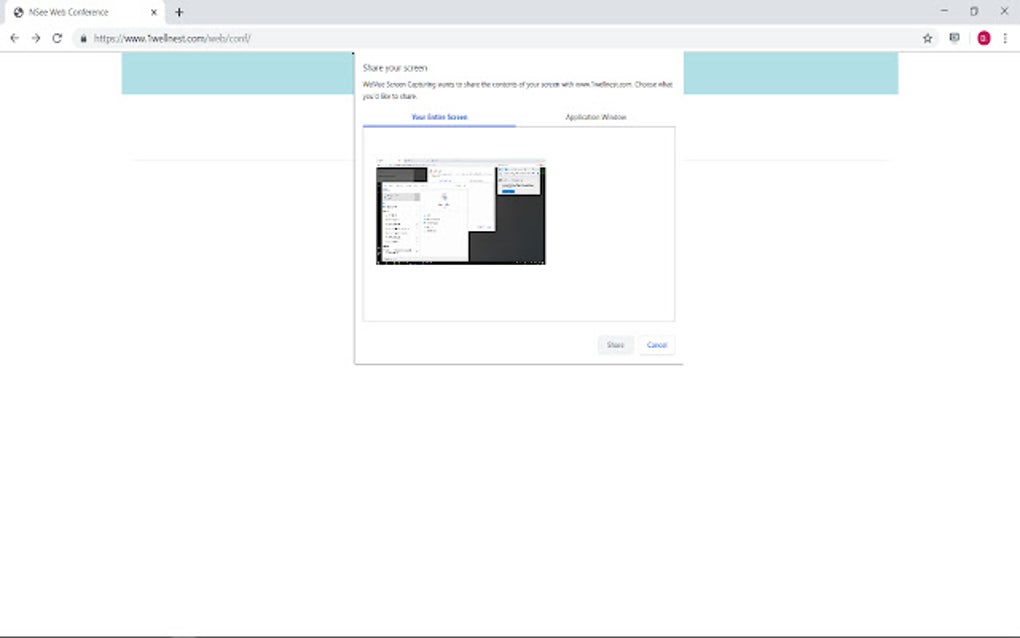
Task: Click the address bar showing 1wellnest.com
Action: click(x=170, y=38)
